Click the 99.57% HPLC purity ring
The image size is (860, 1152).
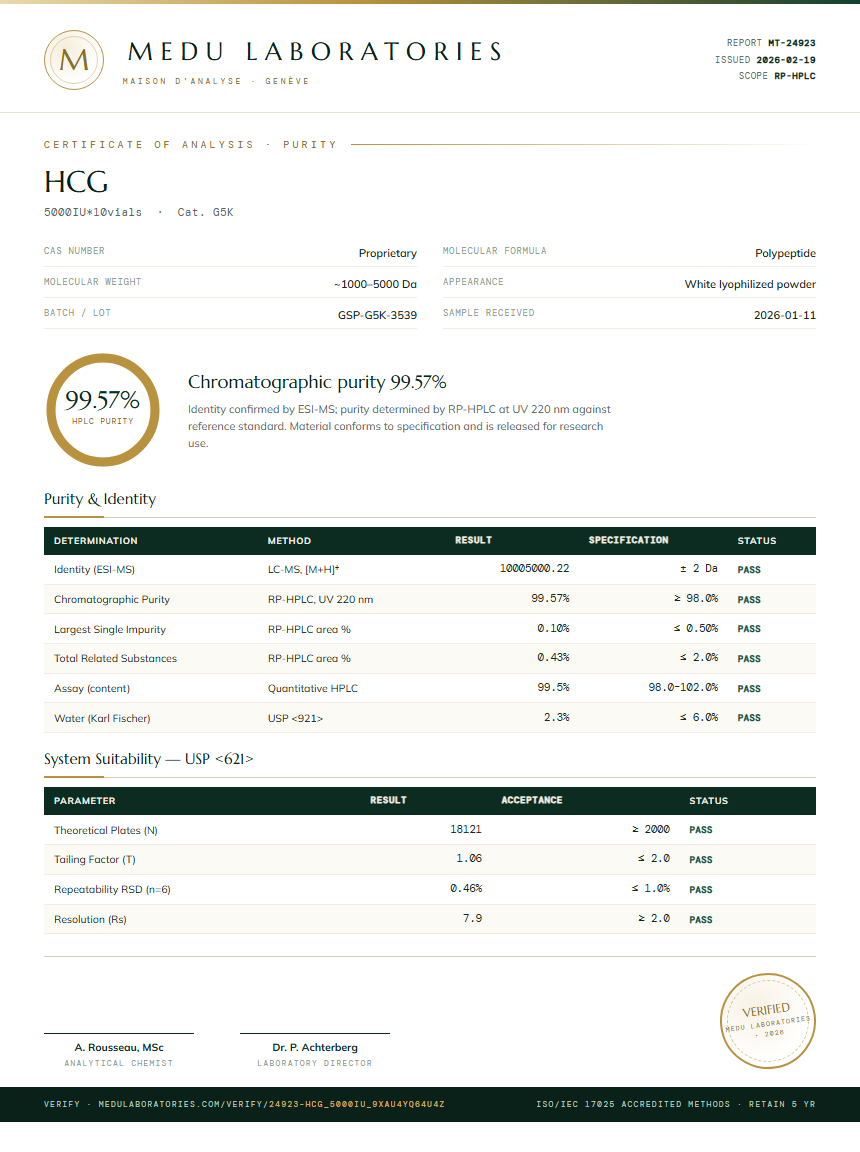tap(103, 410)
